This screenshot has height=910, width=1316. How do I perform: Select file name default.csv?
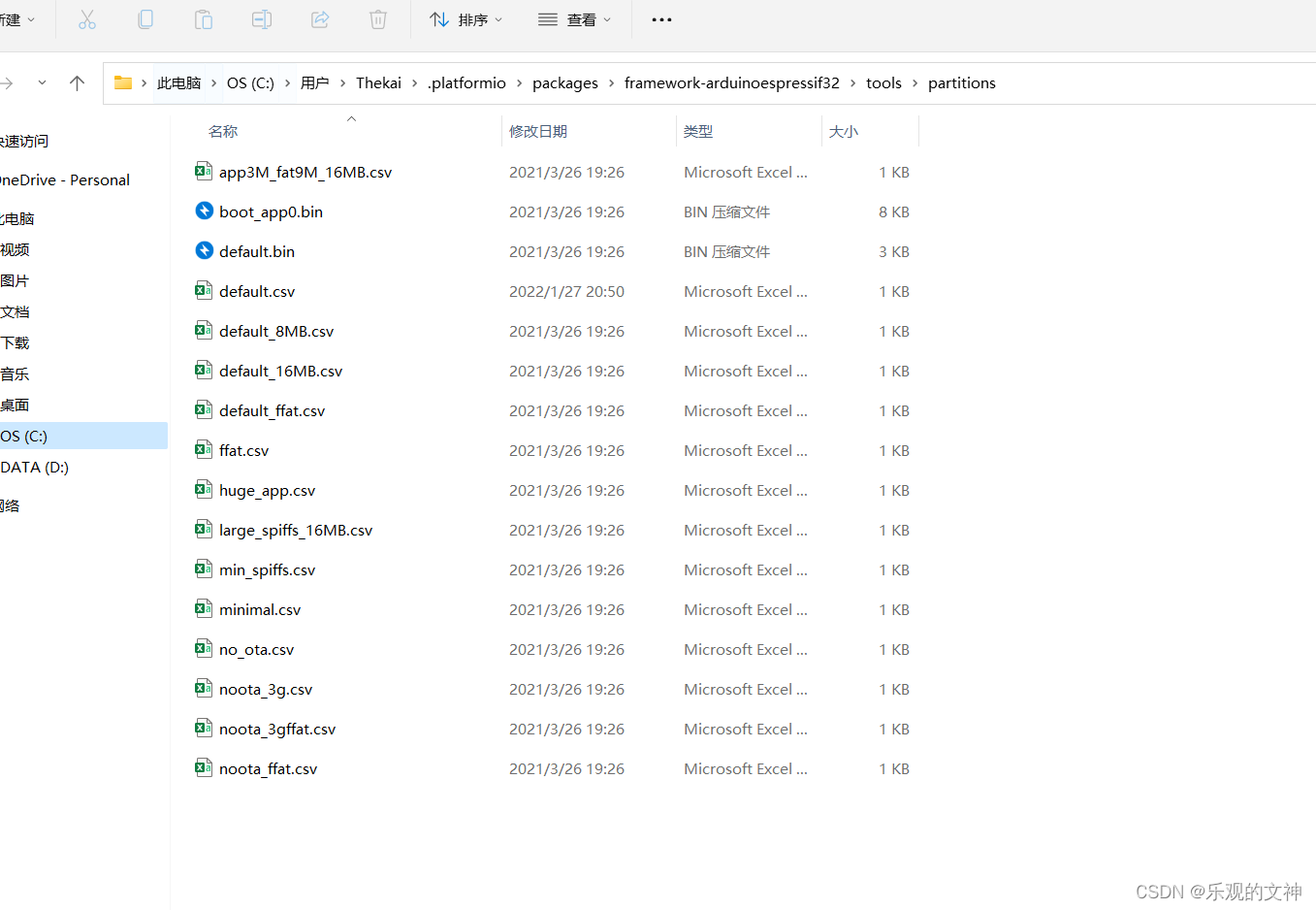(x=257, y=291)
